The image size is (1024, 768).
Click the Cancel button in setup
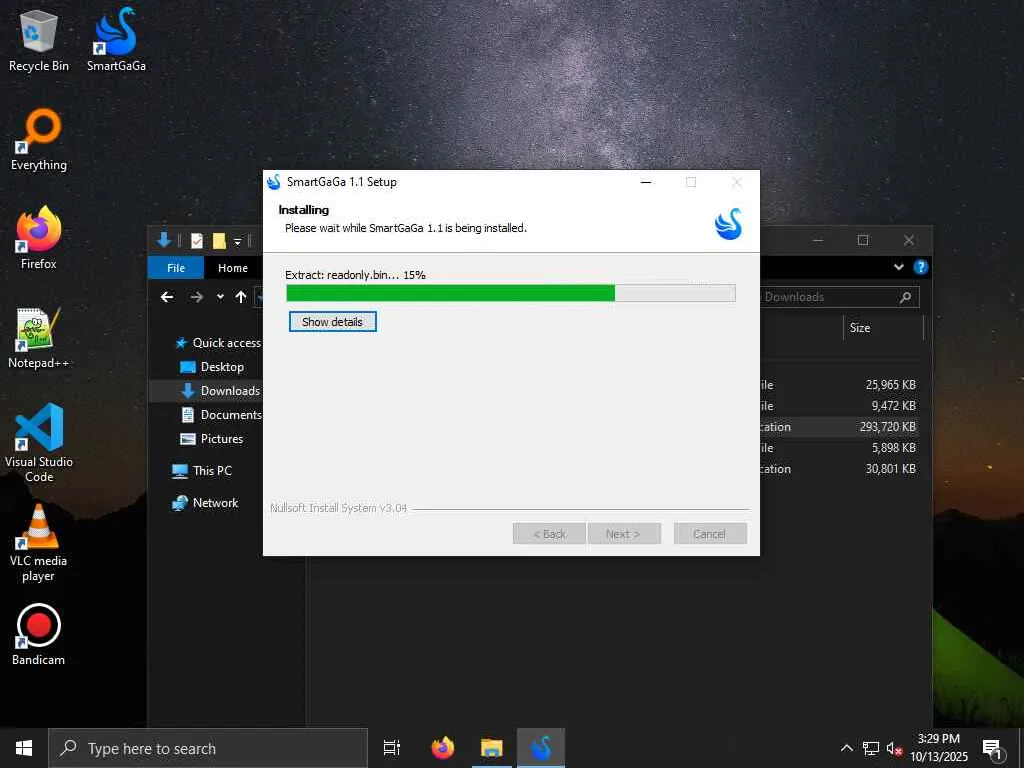point(710,534)
